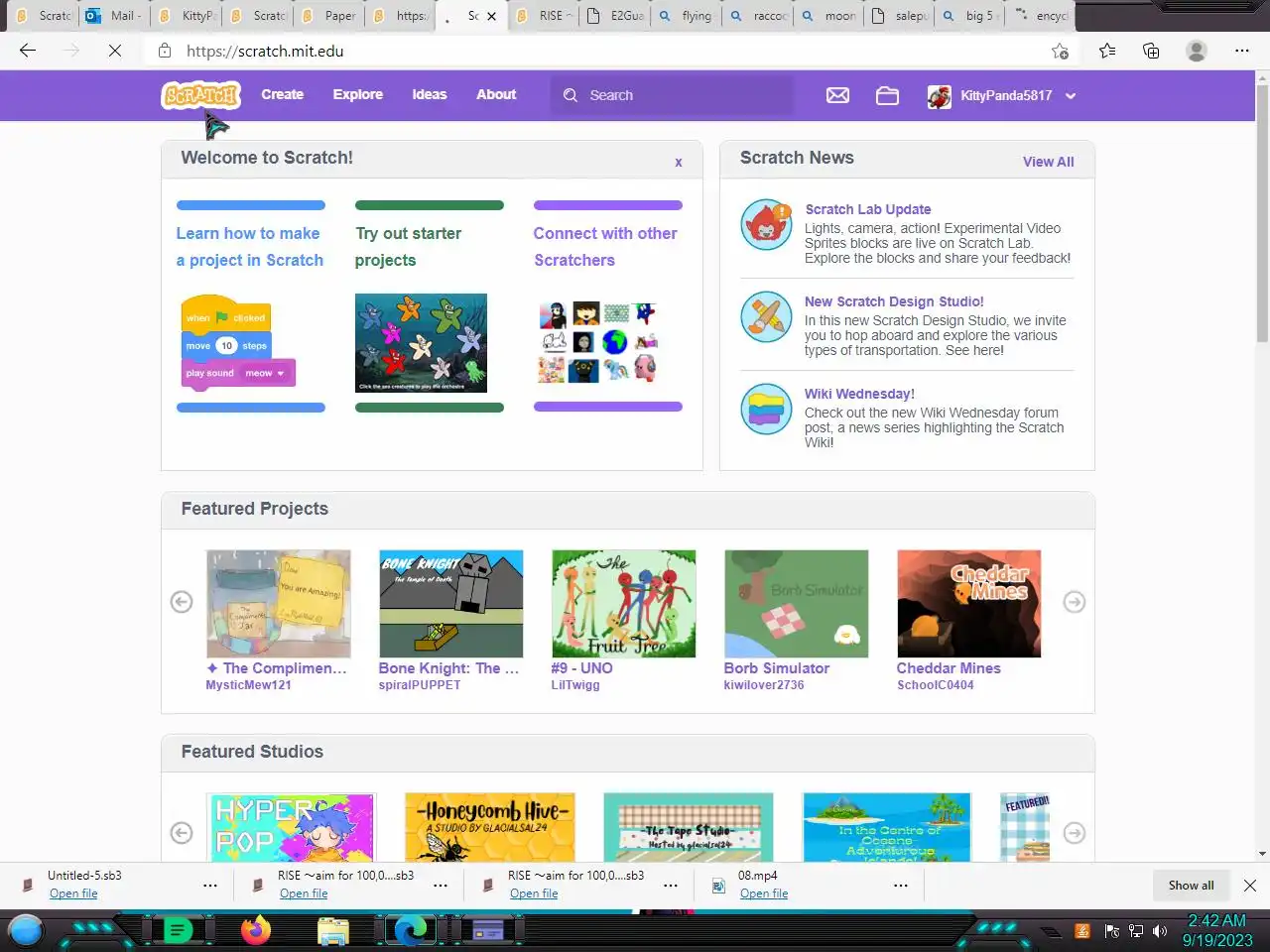The image size is (1270, 952).
Task: Show next Featured Studios with right arrow
Action: [1075, 833]
